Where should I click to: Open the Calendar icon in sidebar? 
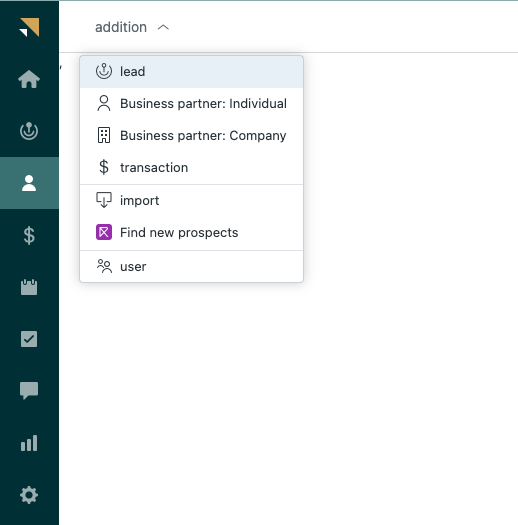(29, 287)
